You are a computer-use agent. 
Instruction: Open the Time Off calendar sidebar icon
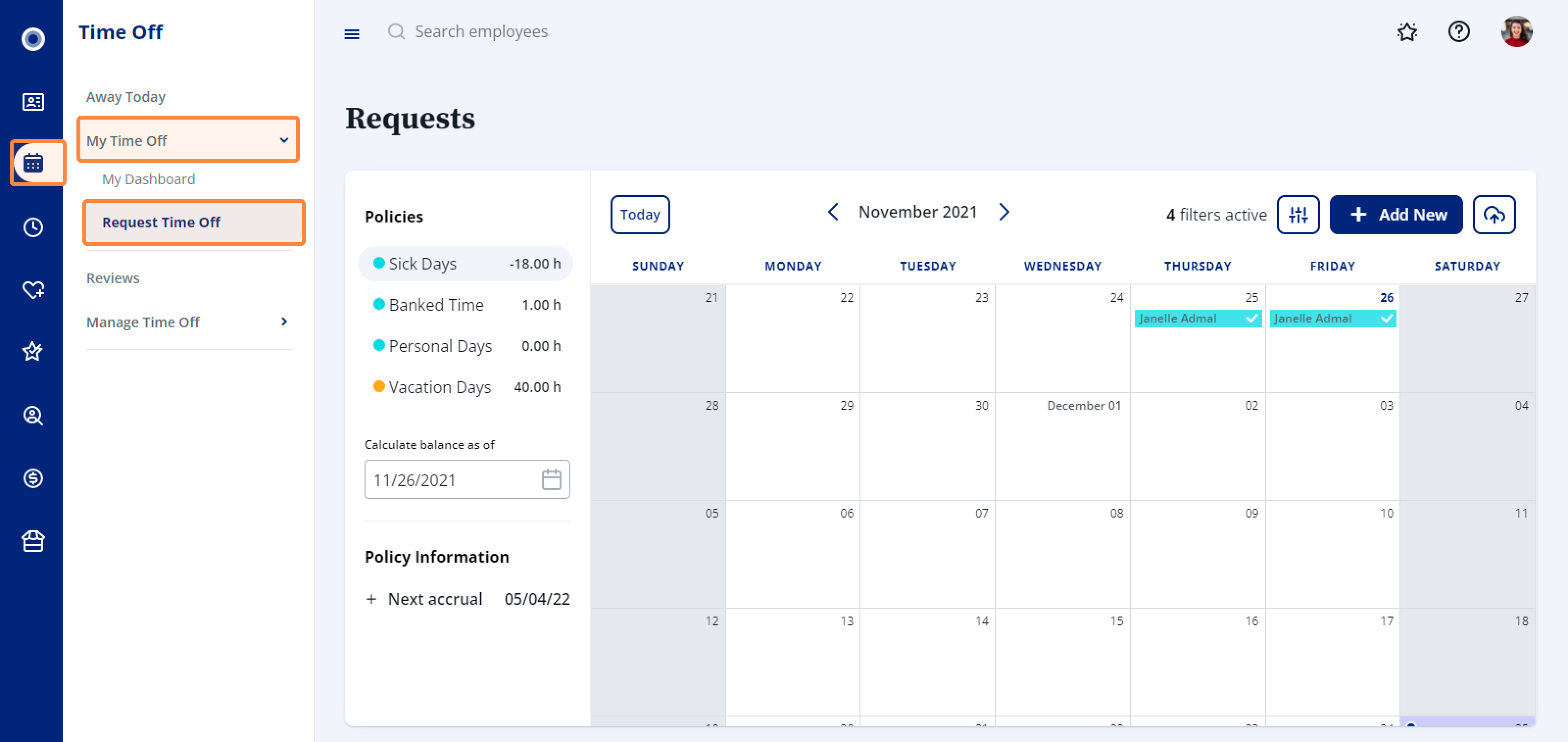[33, 163]
